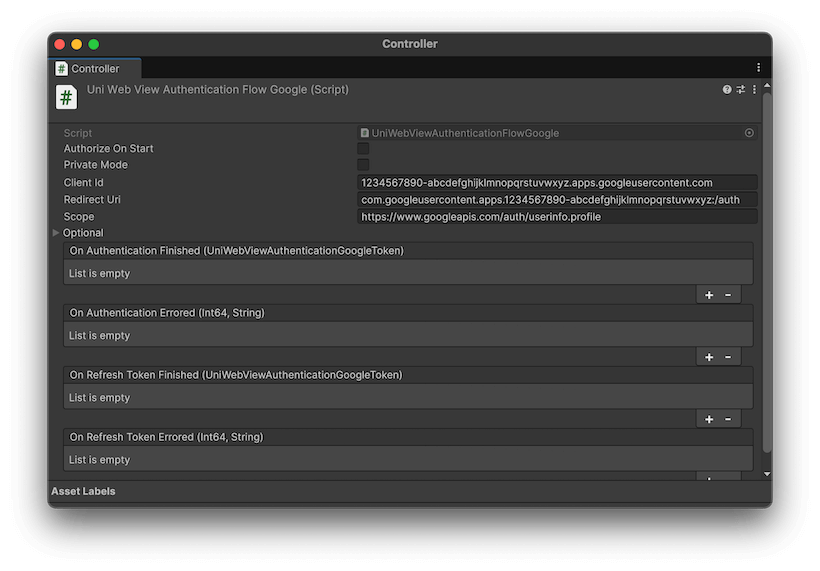Click the large green script icon in header

coord(66,97)
